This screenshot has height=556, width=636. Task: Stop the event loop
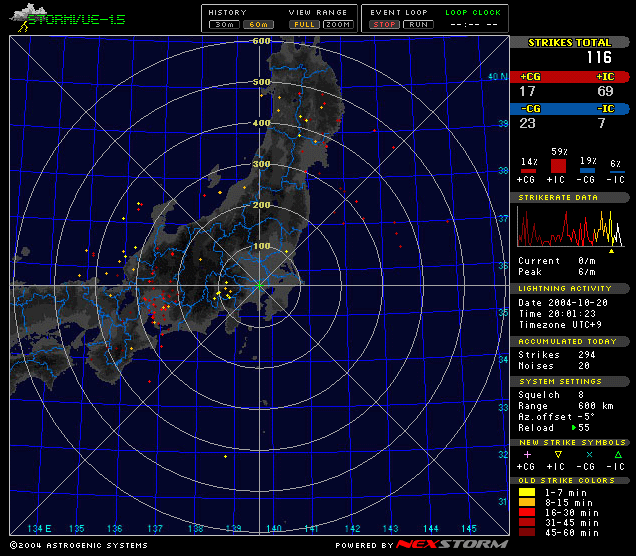[x=384, y=25]
